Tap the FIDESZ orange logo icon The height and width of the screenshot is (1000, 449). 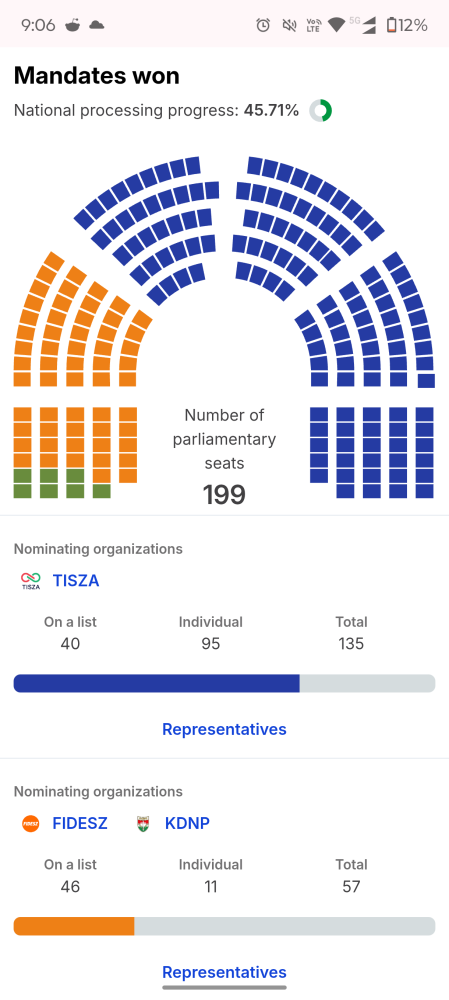31,823
